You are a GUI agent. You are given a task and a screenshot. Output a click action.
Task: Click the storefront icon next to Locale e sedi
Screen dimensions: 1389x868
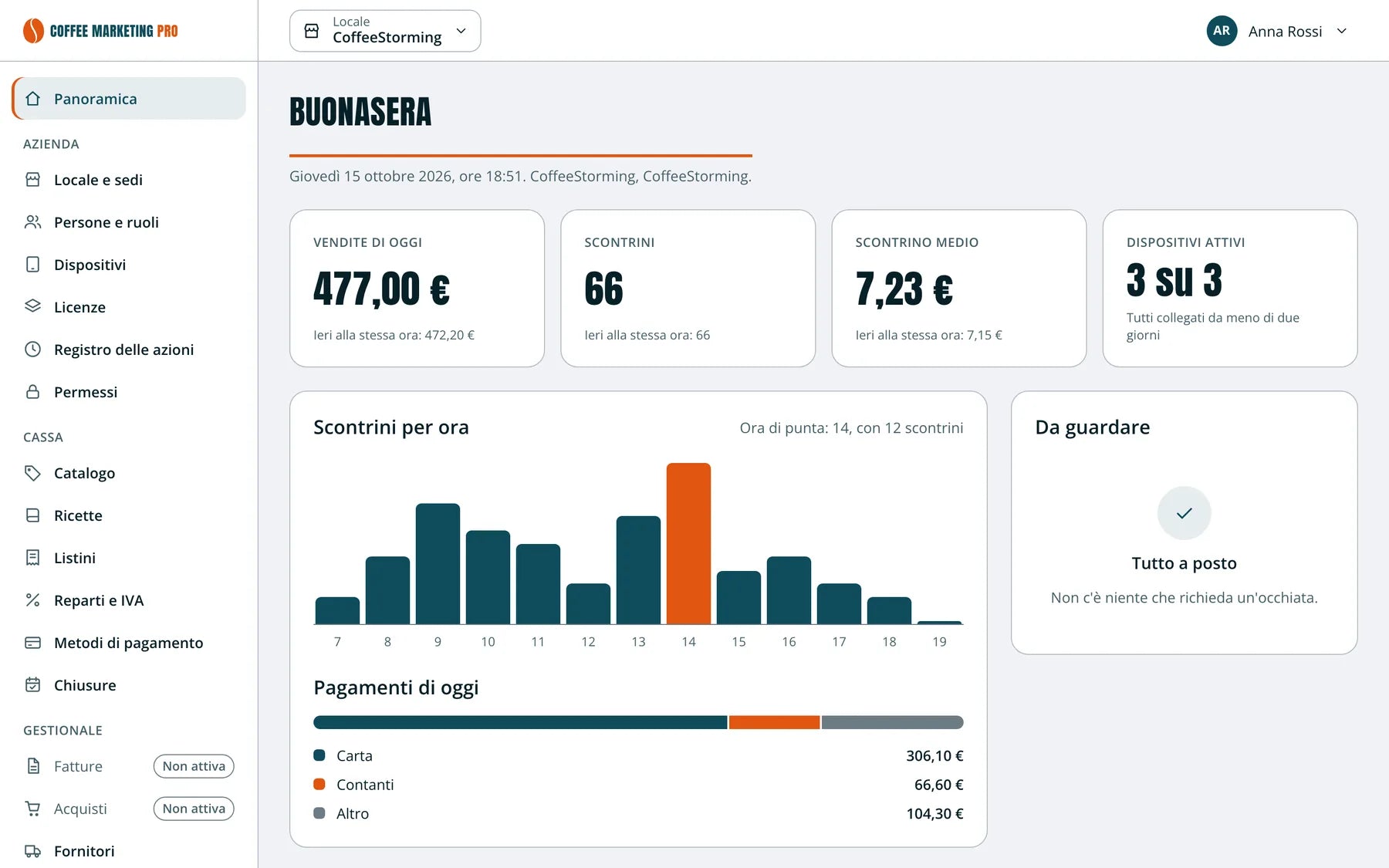click(32, 180)
